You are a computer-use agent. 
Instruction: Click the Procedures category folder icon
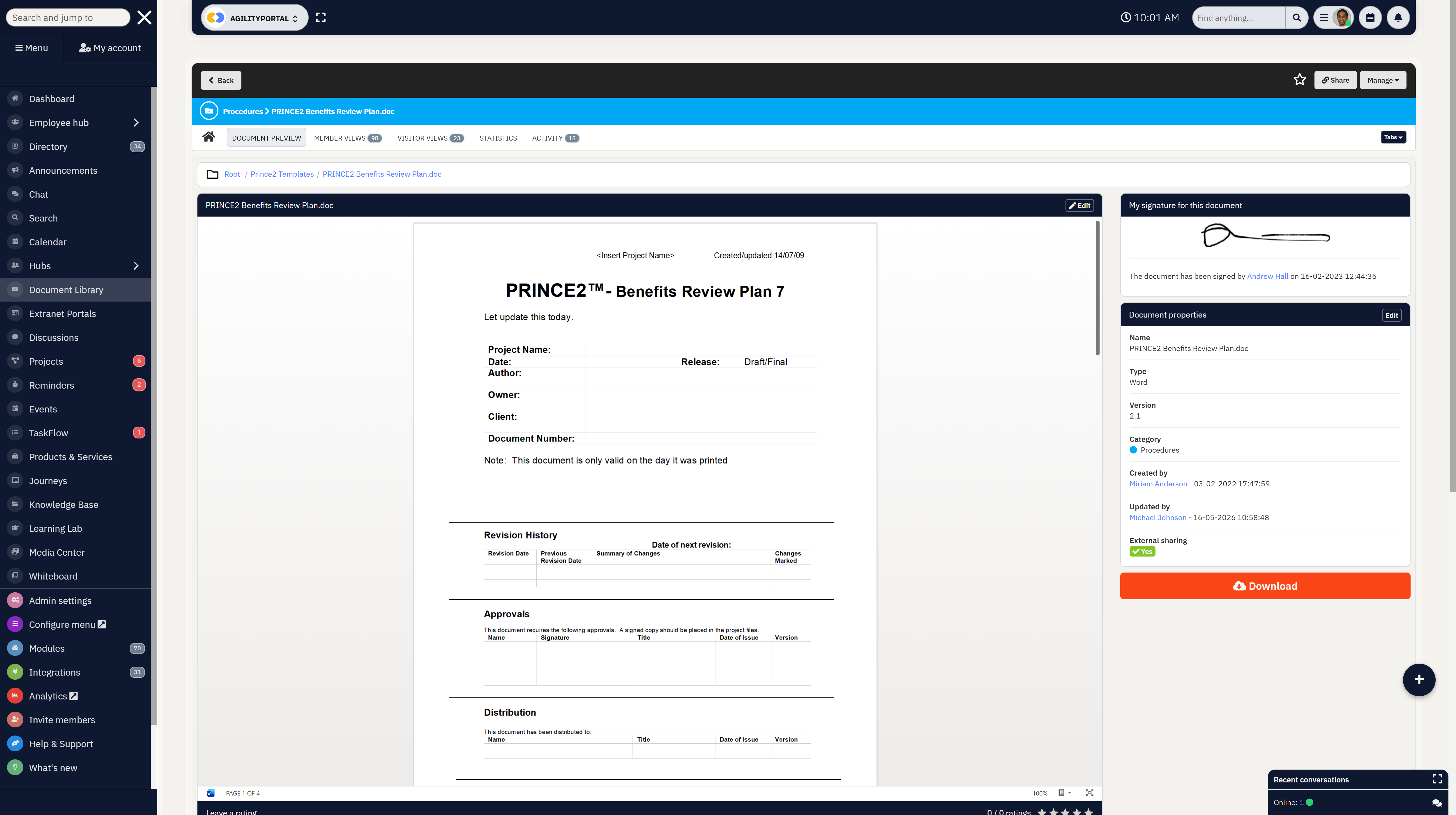209,111
